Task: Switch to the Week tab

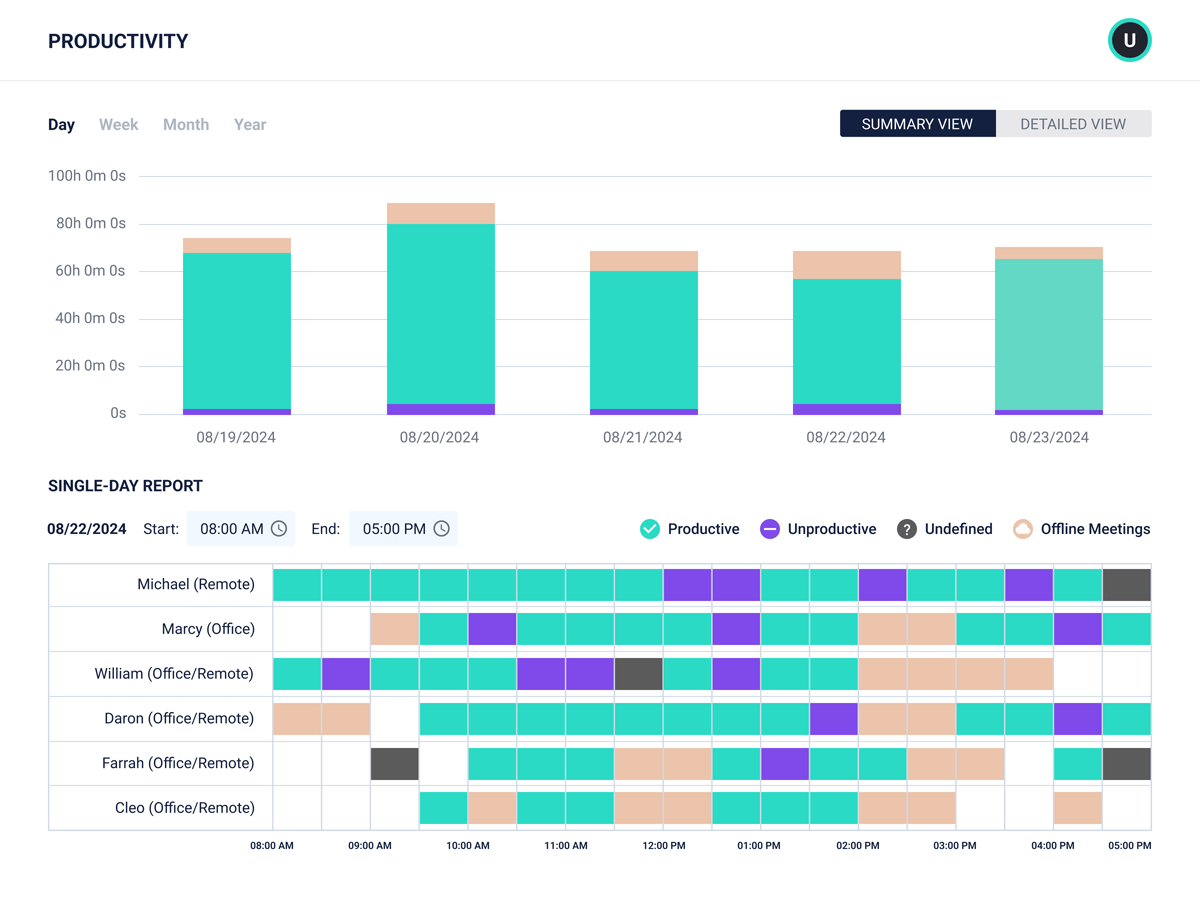Action: pyautogui.click(x=118, y=124)
